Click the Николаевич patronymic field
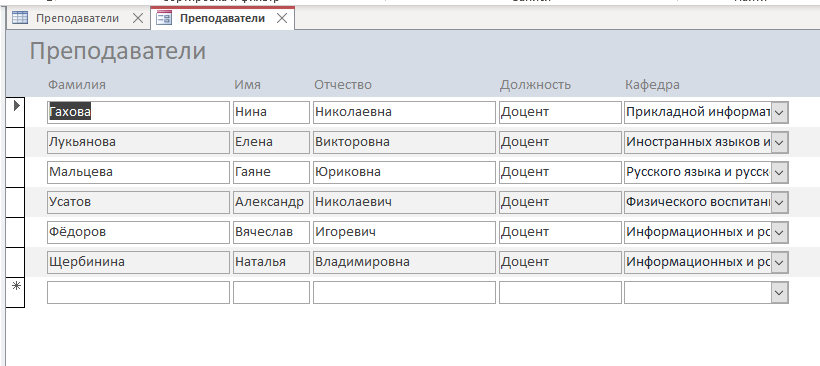The height and width of the screenshot is (366, 820). [x=404, y=202]
